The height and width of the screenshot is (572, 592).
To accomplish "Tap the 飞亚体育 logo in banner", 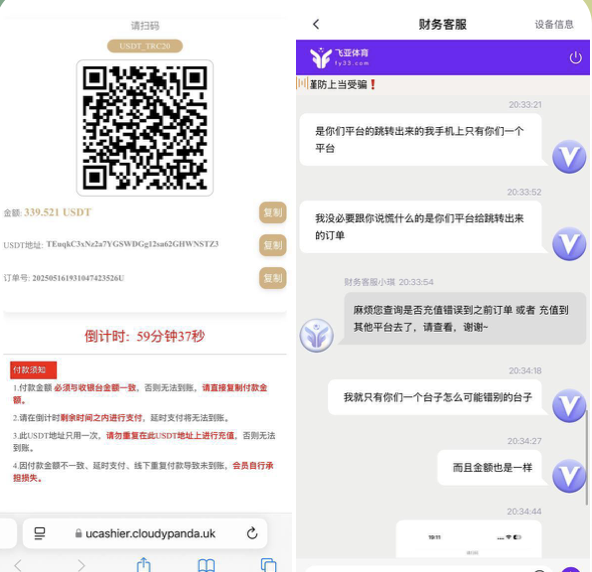I will coord(339,58).
